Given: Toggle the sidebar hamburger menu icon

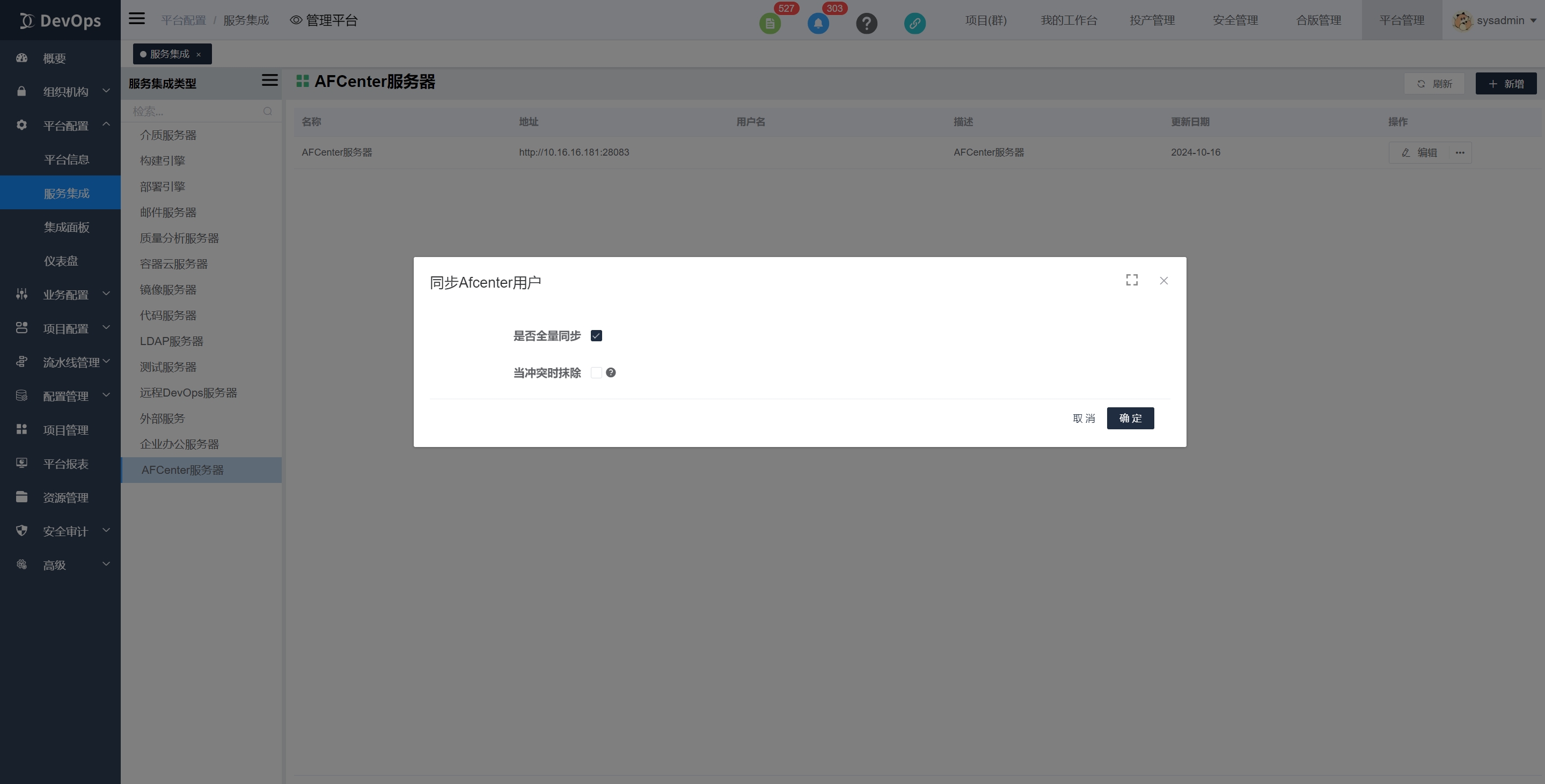Looking at the screenshot, I should [x=137, y=19].
